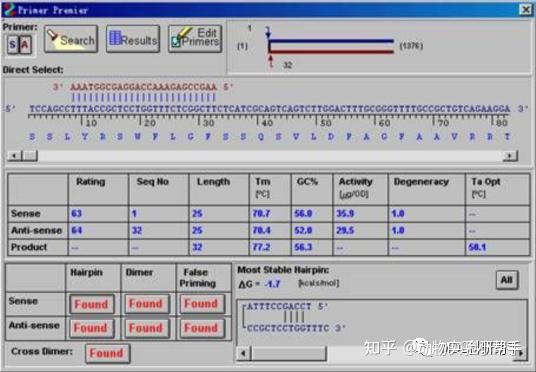Select the Sense primer S toggle
536x372 pixels.
pos(13,44)
